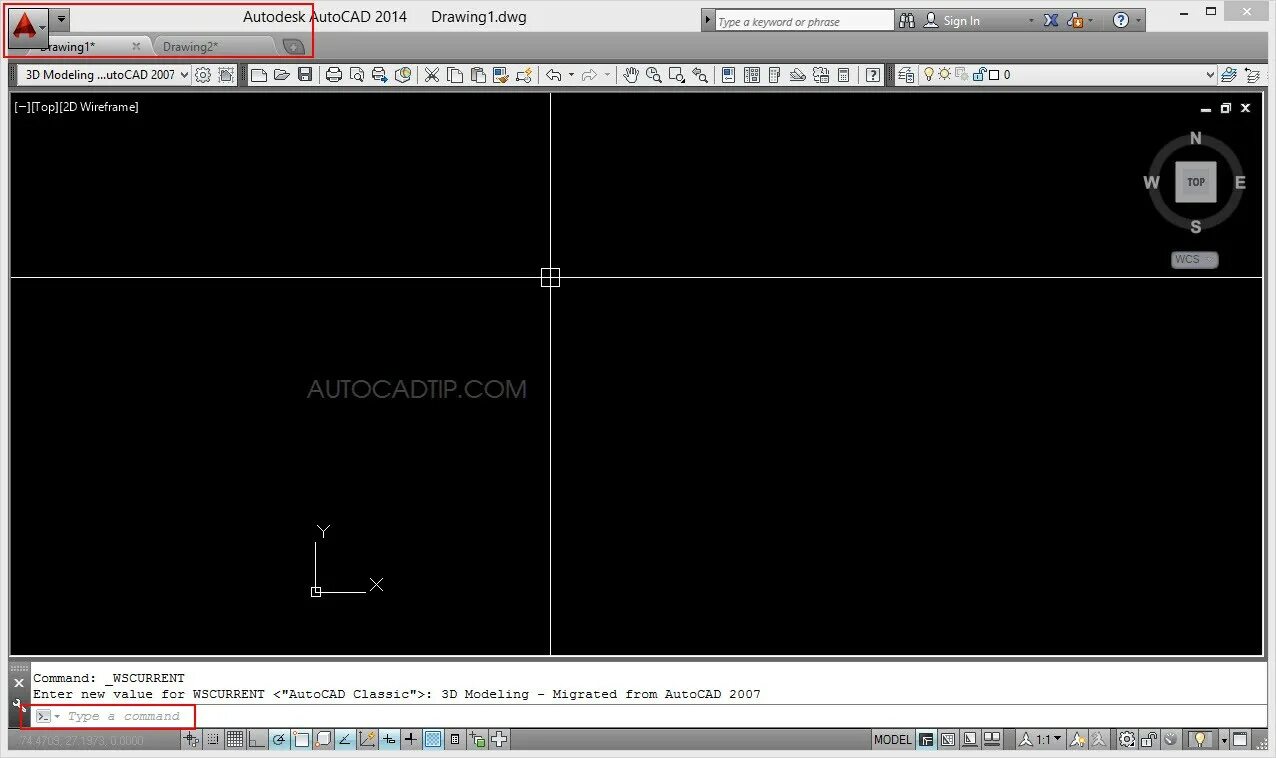Open the [-] viewport controls menu
This screenshot has width=1276, height=758.
point(23,107)
